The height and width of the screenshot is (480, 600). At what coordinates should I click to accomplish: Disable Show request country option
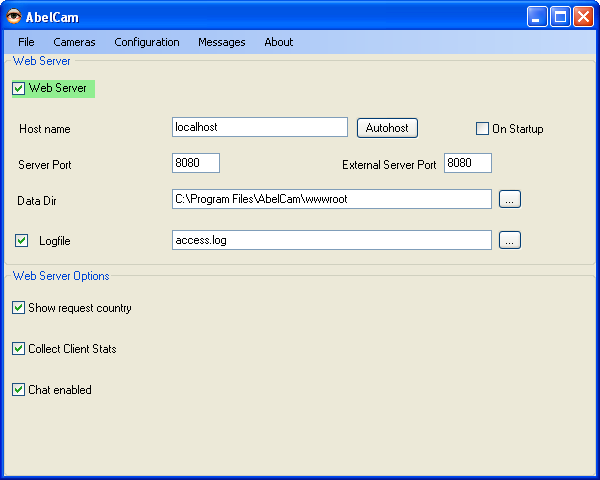tap(18, 308)
